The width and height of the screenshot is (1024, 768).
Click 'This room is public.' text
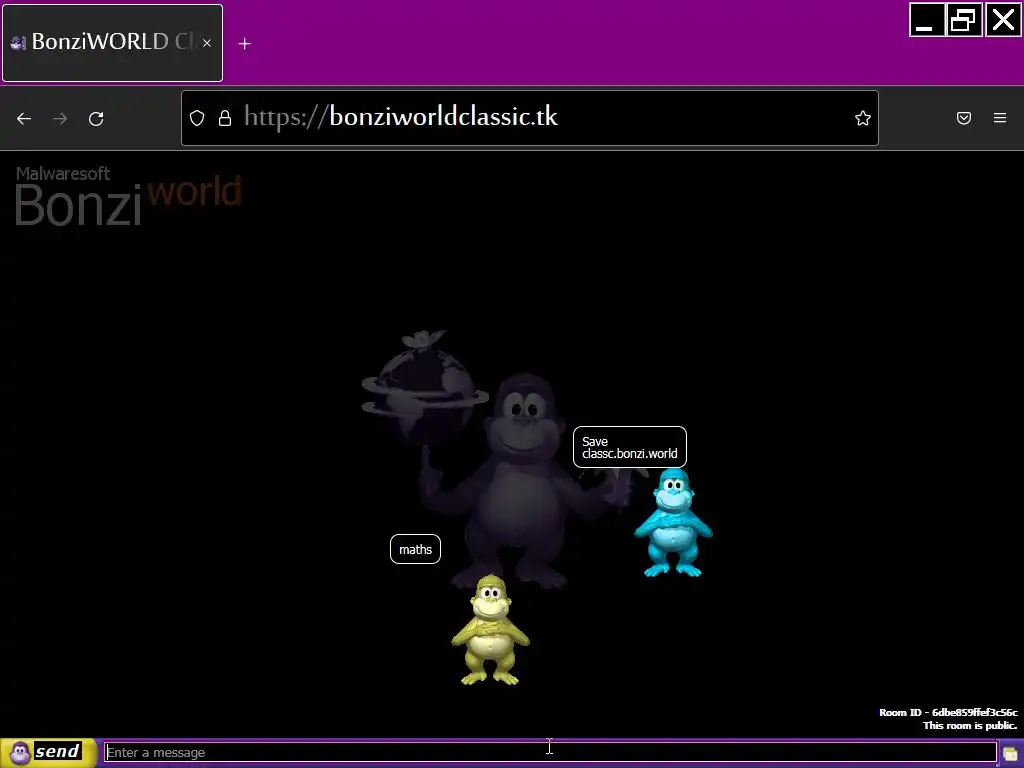pos(970,726)
